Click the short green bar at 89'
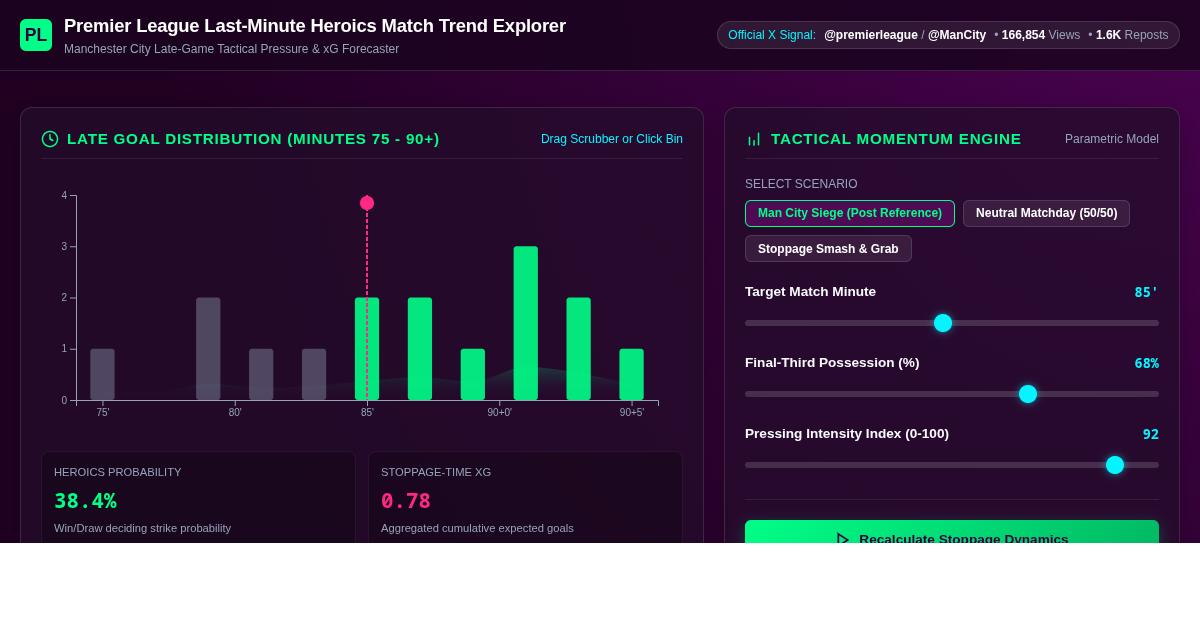The width and height of the screenshot is (1200, 630). pos(473,374)
